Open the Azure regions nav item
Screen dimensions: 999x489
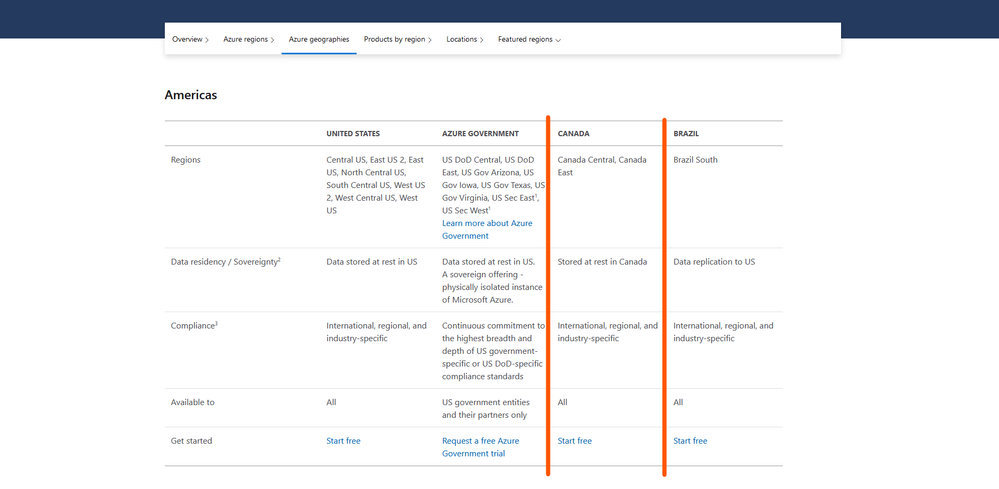tap(248, 39)
